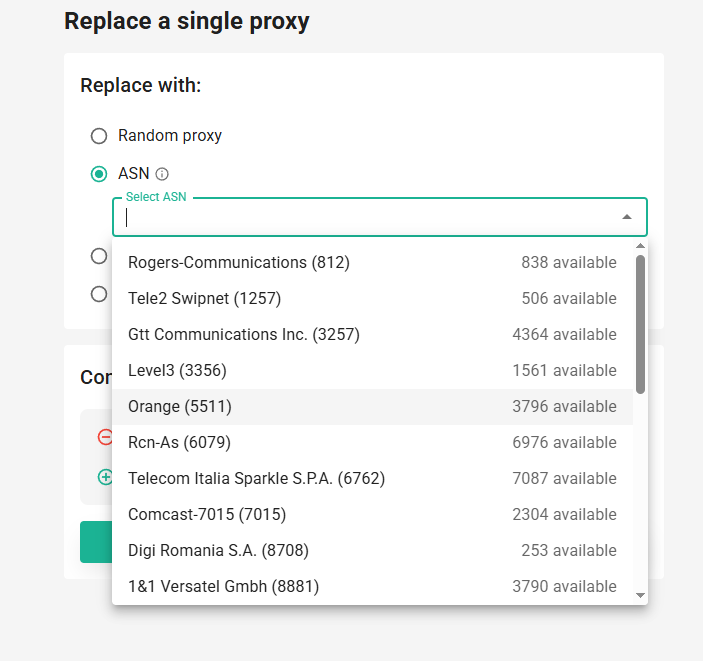Choose Rogers-Communications (812) from the list
This screenshot has height=661, width=703.
[373, 262]
